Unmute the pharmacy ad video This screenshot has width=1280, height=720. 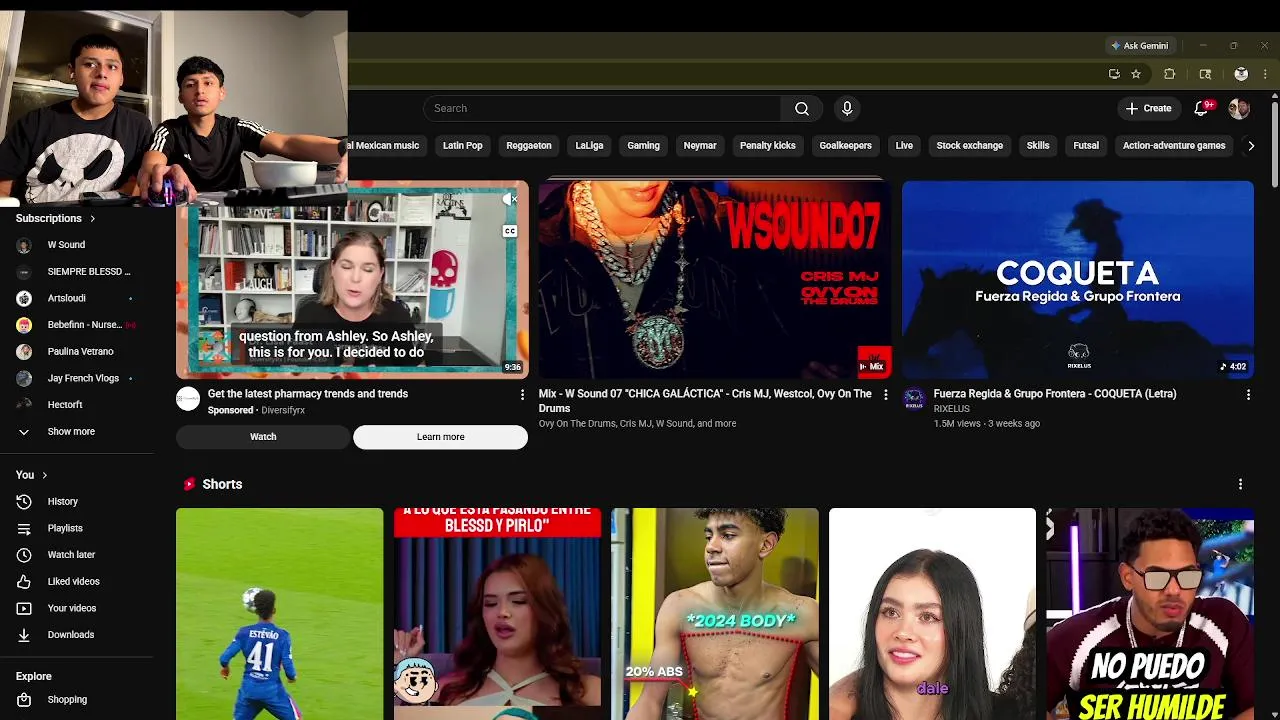pos(510,201)
